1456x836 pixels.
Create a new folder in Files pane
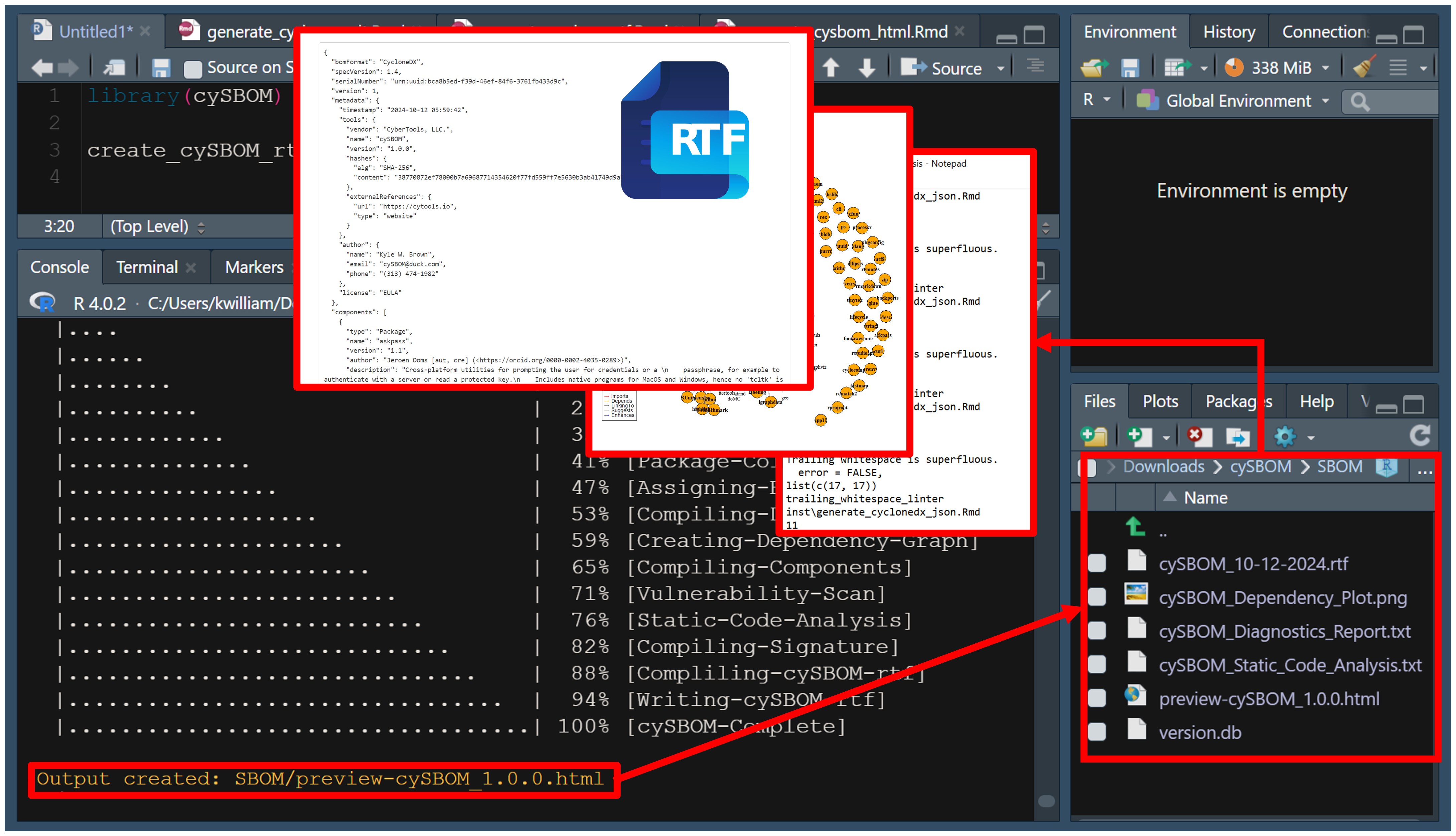(x=1094, y=436)
